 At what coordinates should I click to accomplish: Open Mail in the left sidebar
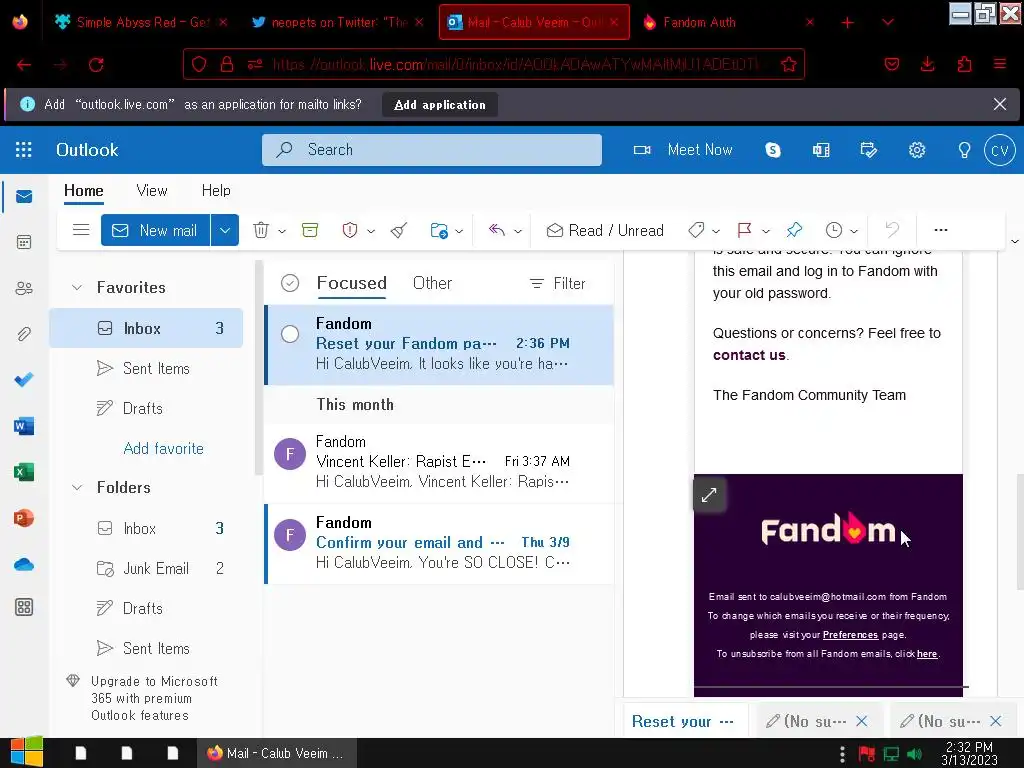point(24,197)
